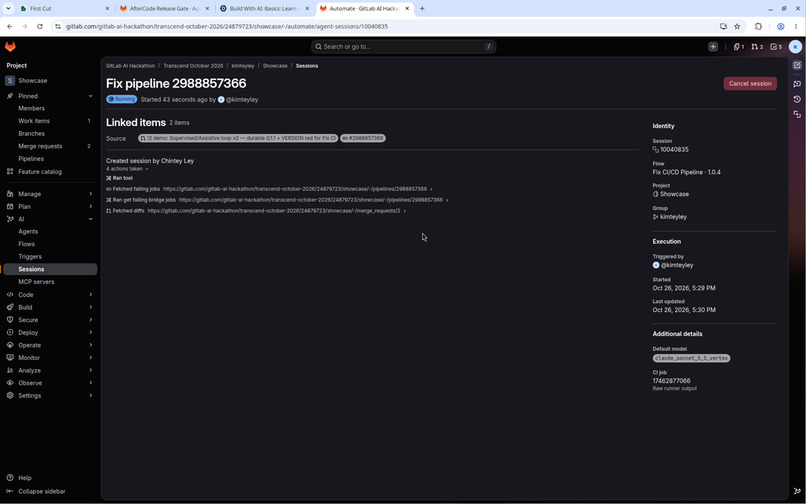Go back in browser history
This screenshot has width=806, height=504.
tap(10, 26)
